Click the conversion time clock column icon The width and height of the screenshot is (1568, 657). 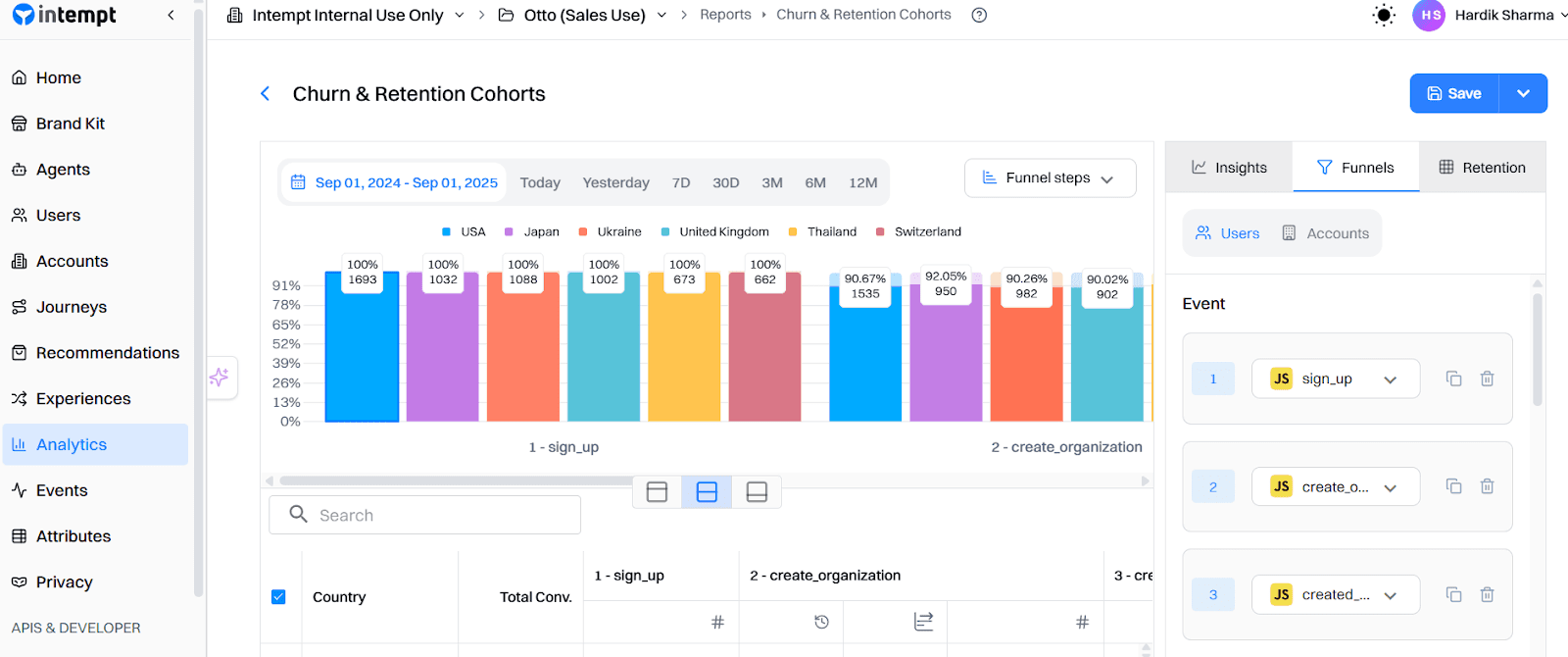821,622
